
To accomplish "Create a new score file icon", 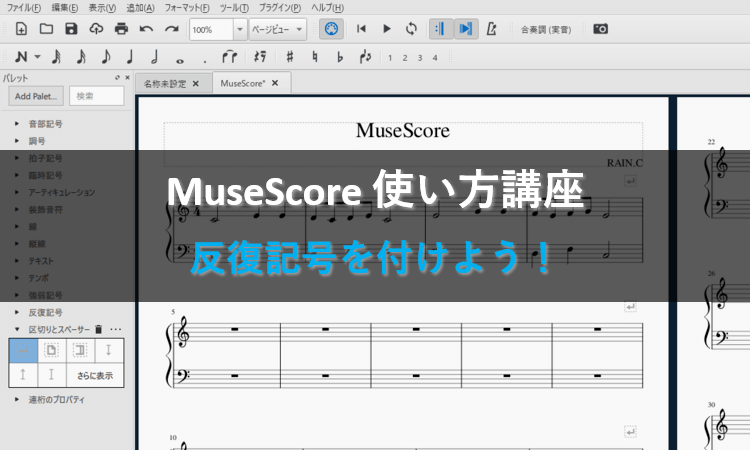I will (21, 29).
